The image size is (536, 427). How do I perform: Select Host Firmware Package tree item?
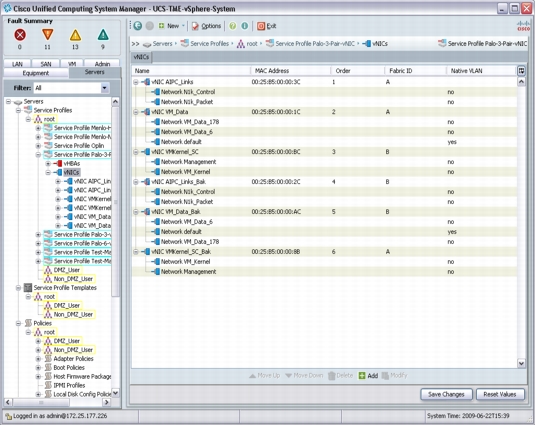tap(82, 377)
